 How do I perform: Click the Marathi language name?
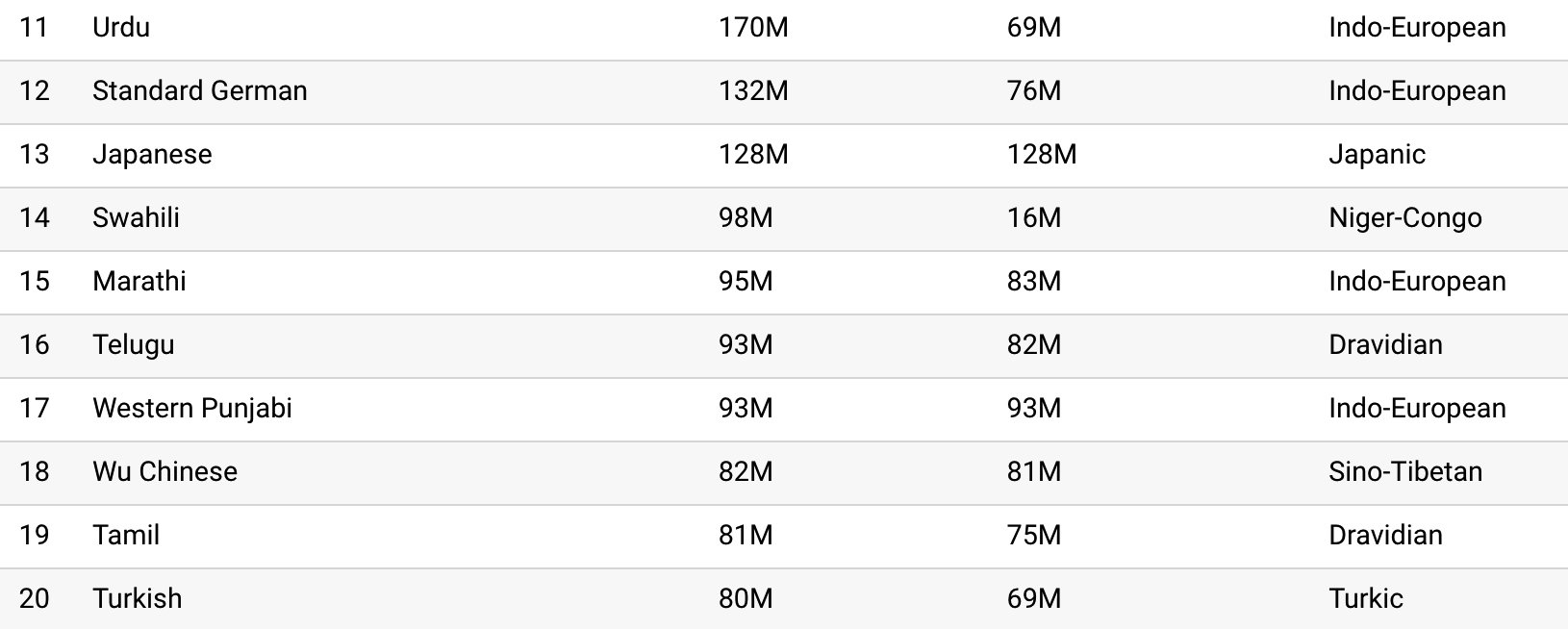coord(139,281)
